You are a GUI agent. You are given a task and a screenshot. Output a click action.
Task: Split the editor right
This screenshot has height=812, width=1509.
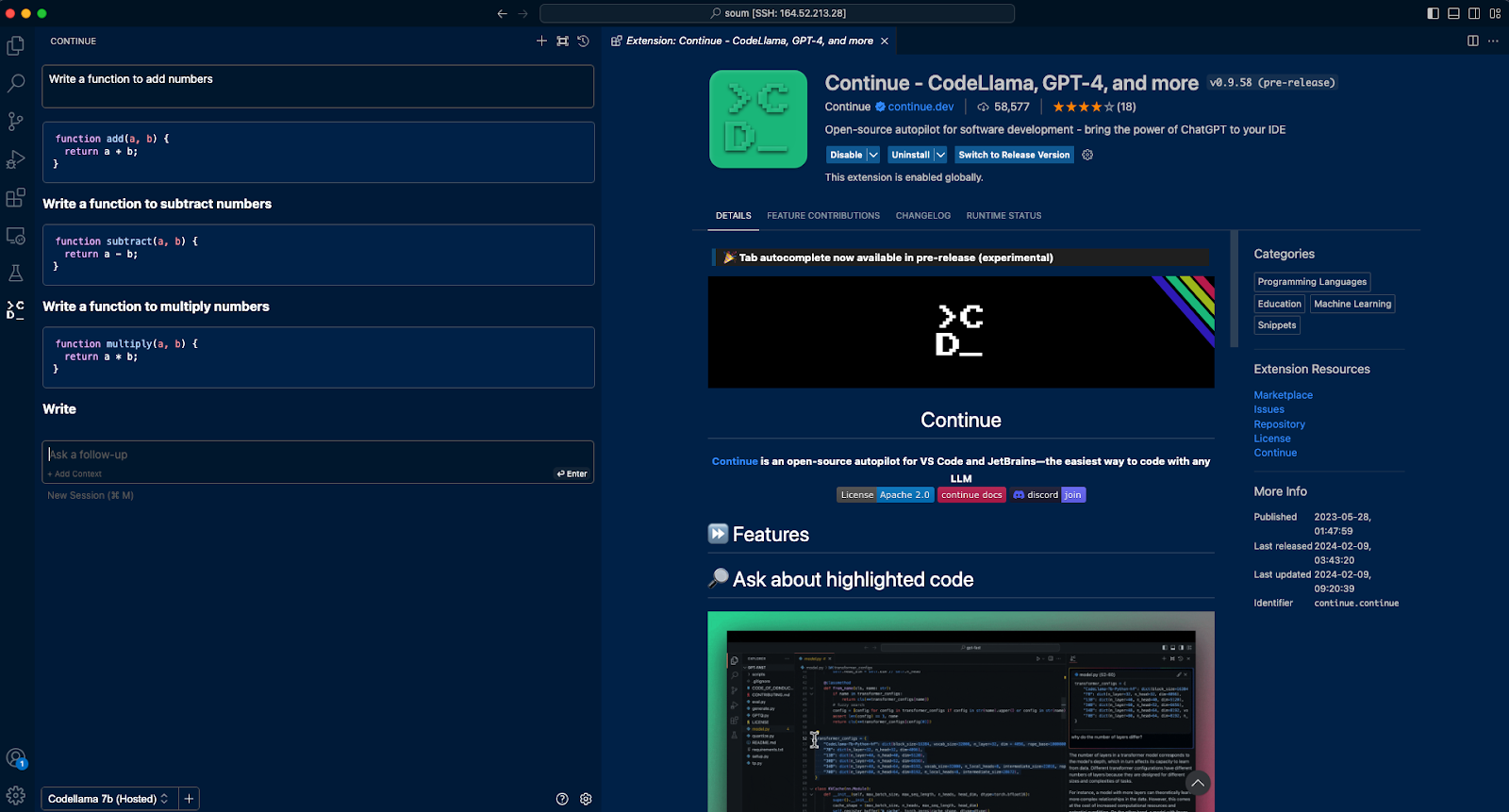pyautogui.click(x=1473, y=41)
